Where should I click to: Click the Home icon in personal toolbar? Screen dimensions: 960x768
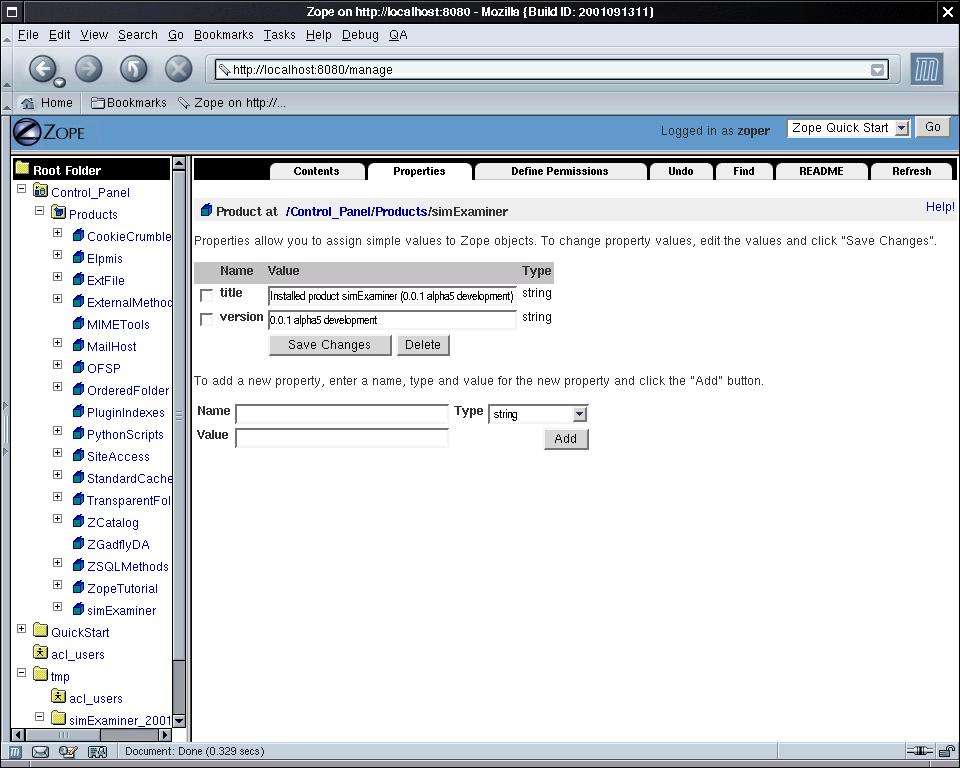click(28, 103)
